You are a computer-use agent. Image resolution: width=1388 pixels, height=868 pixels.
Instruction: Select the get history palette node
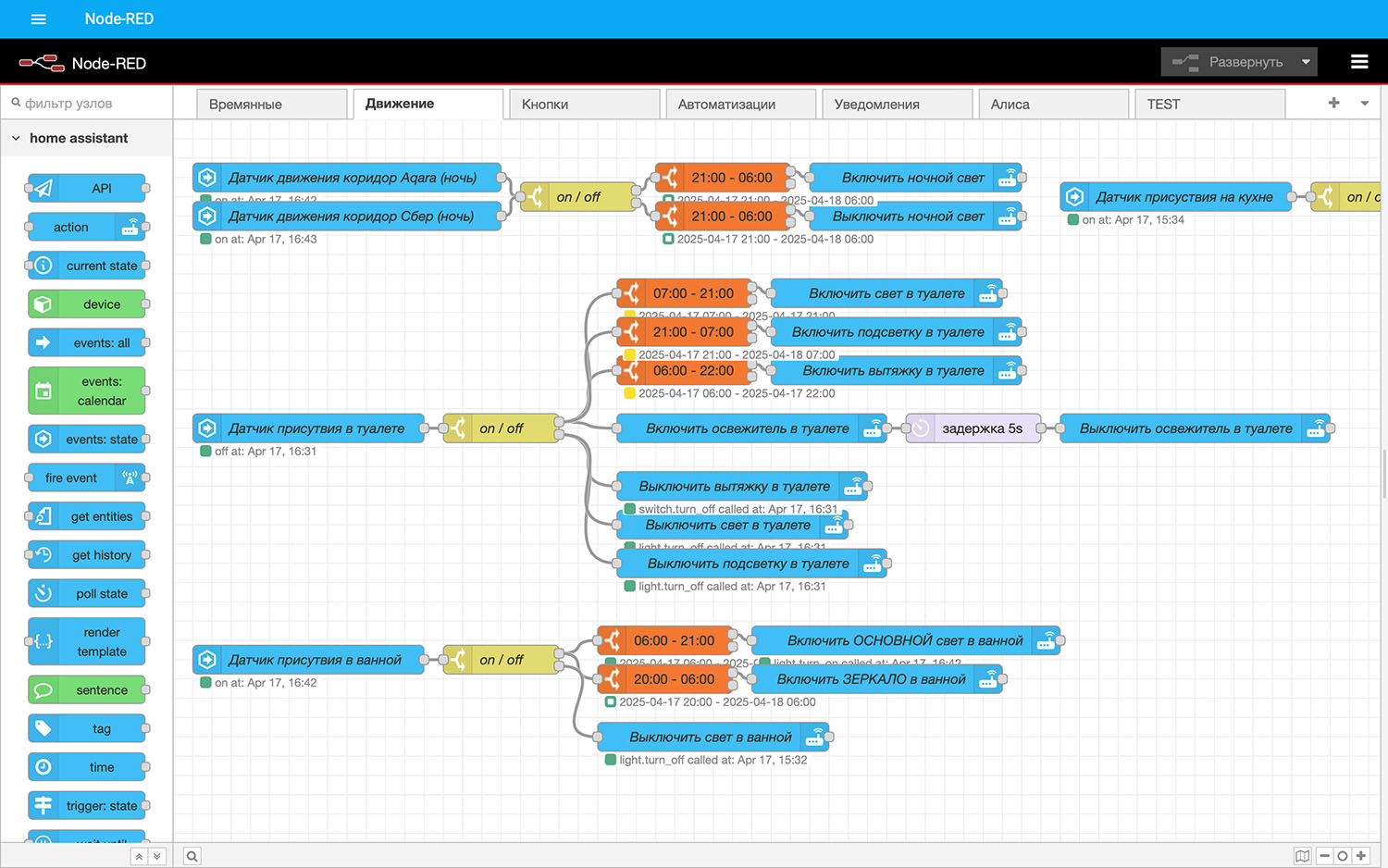pos(87,555)
